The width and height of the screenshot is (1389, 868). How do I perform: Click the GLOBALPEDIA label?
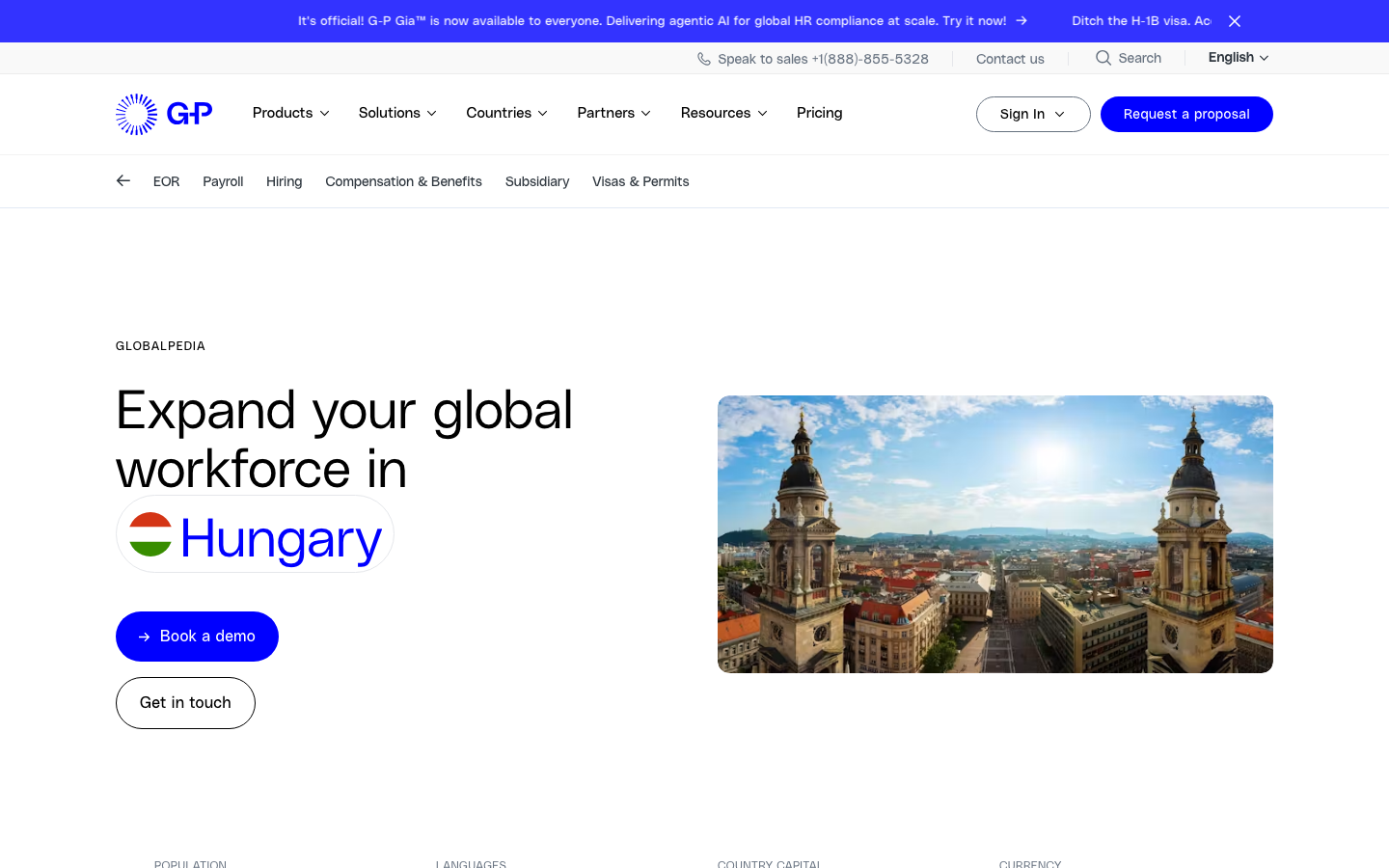[x=160, y=346]
